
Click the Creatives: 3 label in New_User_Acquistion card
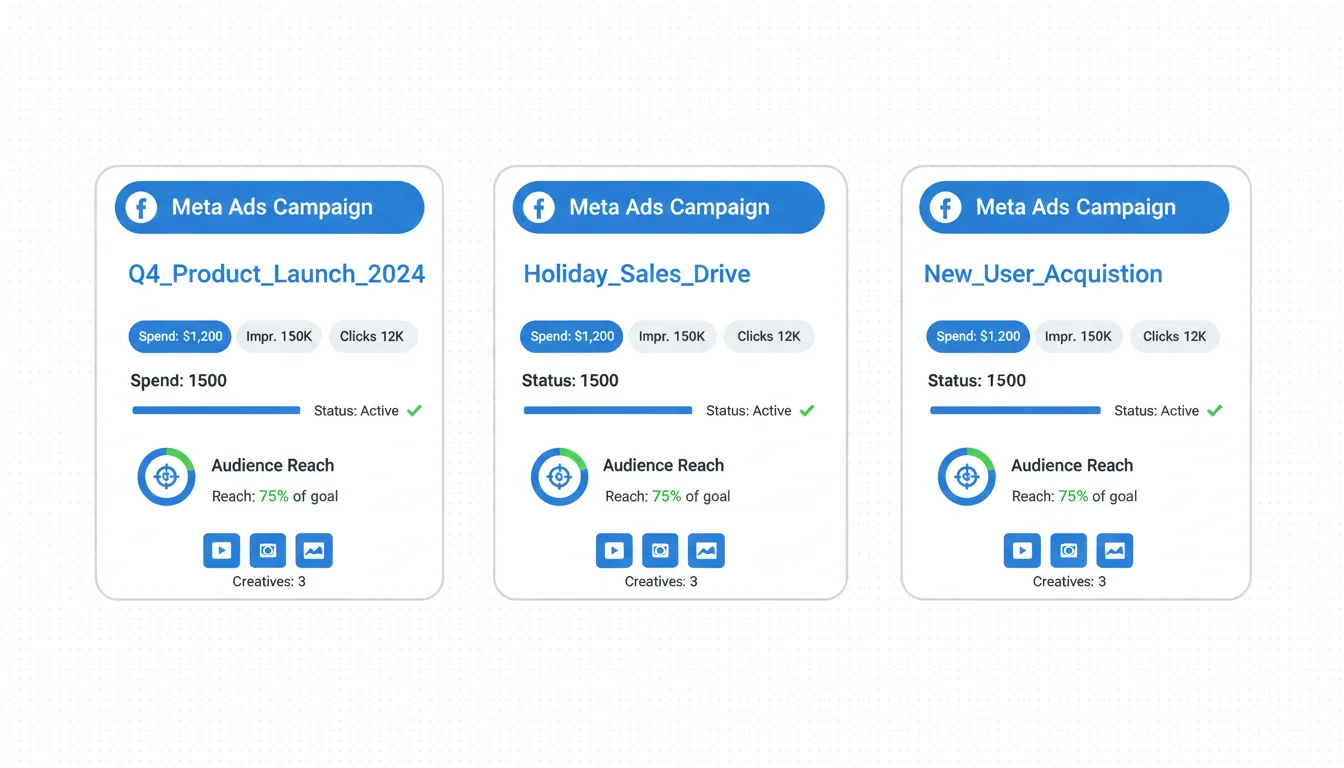(1069, 581)
